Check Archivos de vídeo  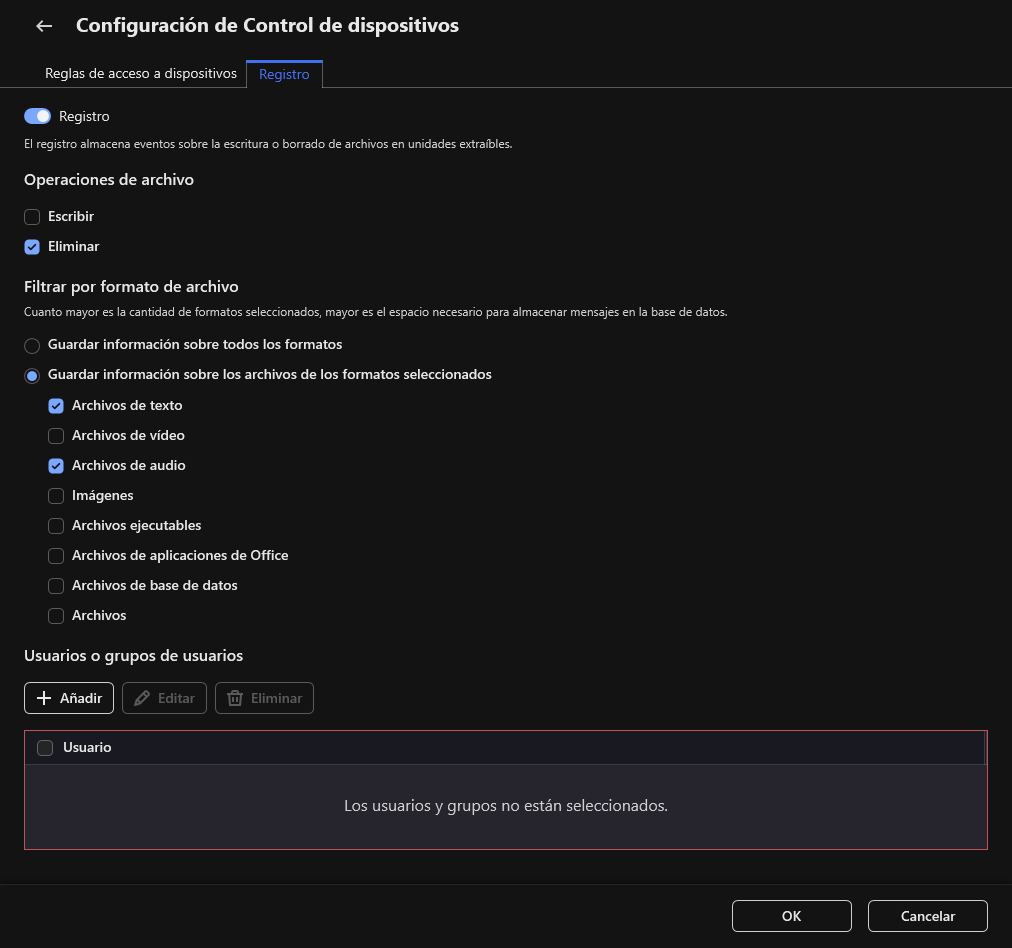tap(56, 435)
